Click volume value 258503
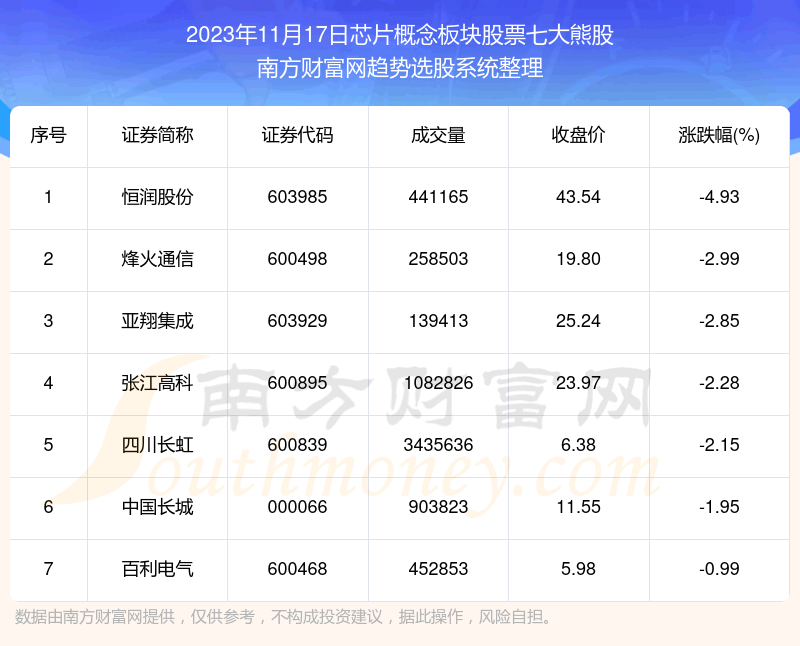The height and width of the screenshot is (646, 800). pos(438,259)
